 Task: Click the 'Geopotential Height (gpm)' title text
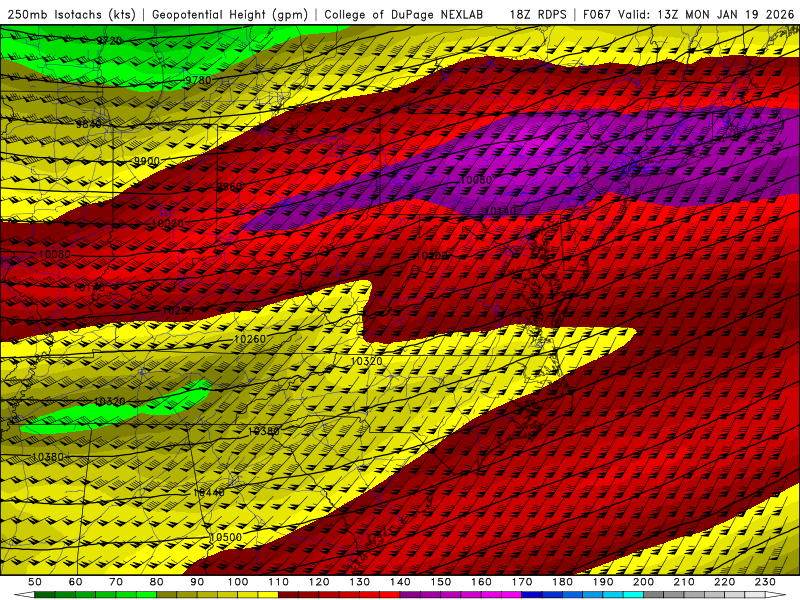click(x=230, y=14)
